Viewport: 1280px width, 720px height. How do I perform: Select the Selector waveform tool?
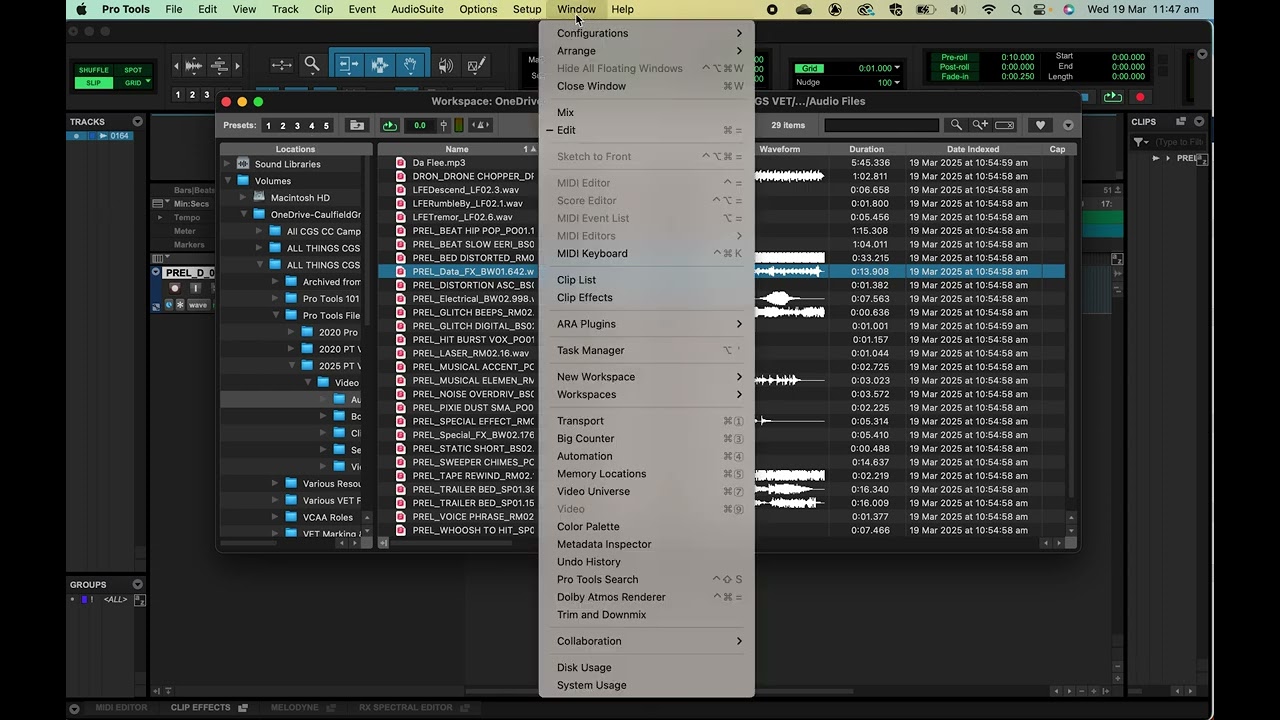380,65
